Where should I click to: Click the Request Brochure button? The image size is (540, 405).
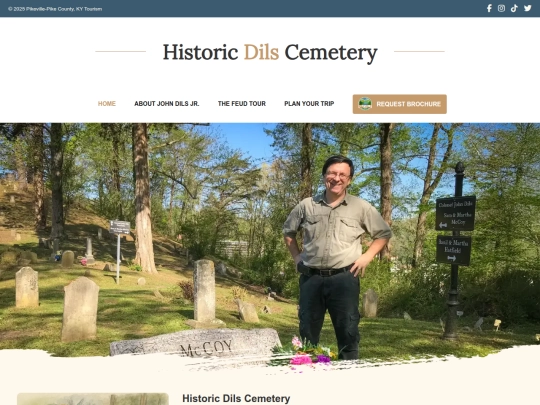click(399, 104)
